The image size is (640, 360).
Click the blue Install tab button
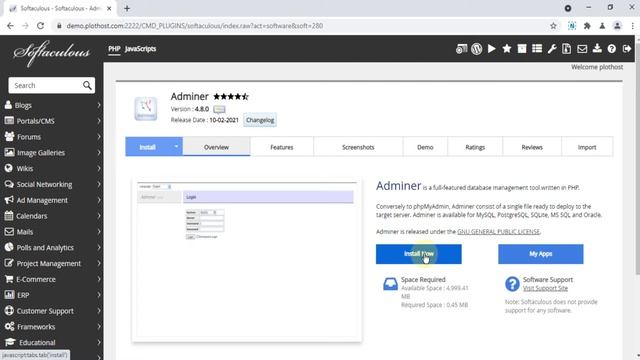click(148, 147)
